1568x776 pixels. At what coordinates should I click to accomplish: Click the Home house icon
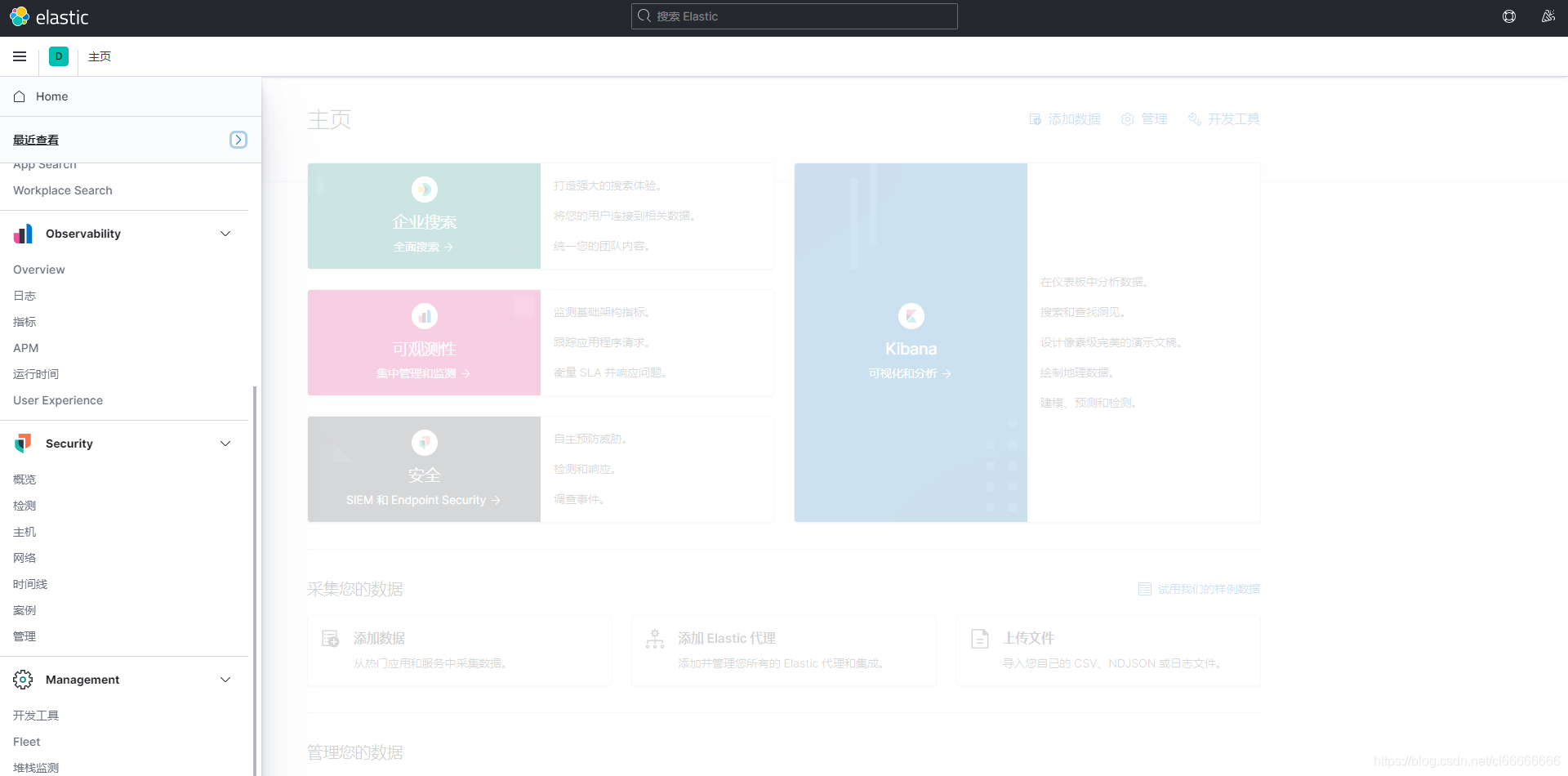pos(20,96)
